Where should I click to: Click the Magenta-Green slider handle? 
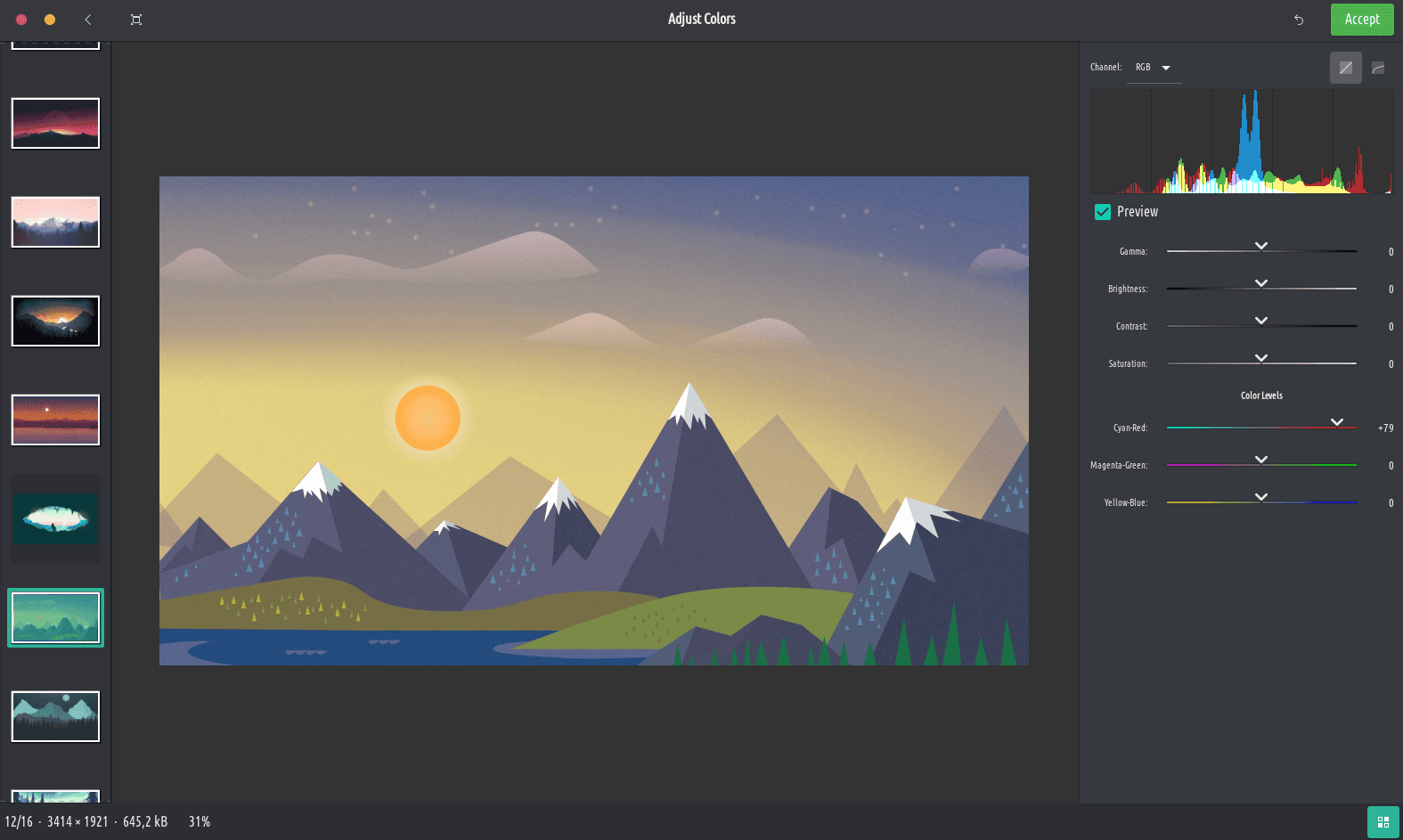[x=1261, y=461]
